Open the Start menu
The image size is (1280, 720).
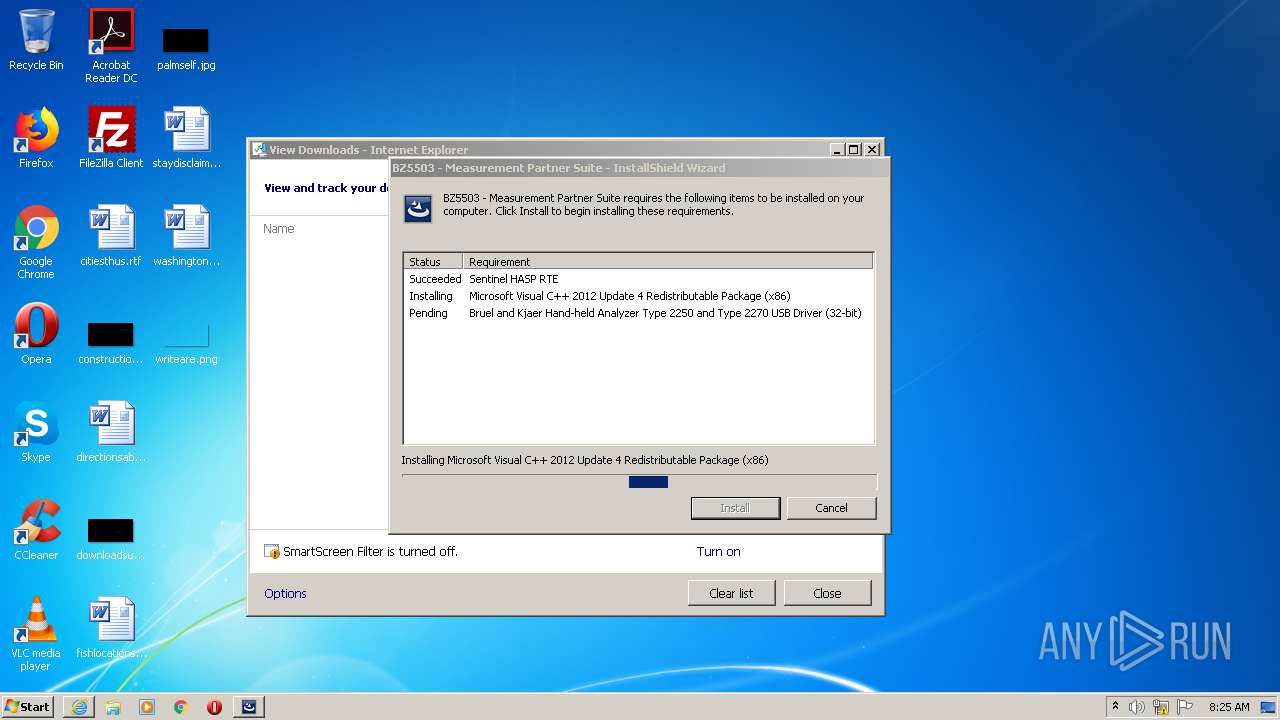coord(27,706)
